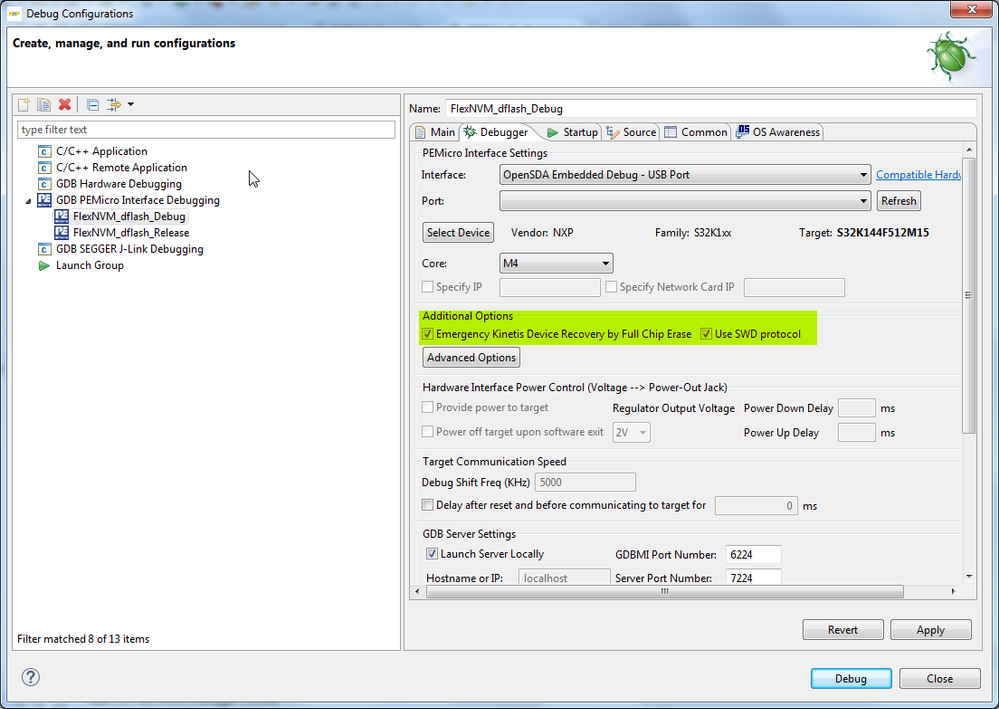Open the OS Awareness tab

pyautogui.click(x=778, y=132)
